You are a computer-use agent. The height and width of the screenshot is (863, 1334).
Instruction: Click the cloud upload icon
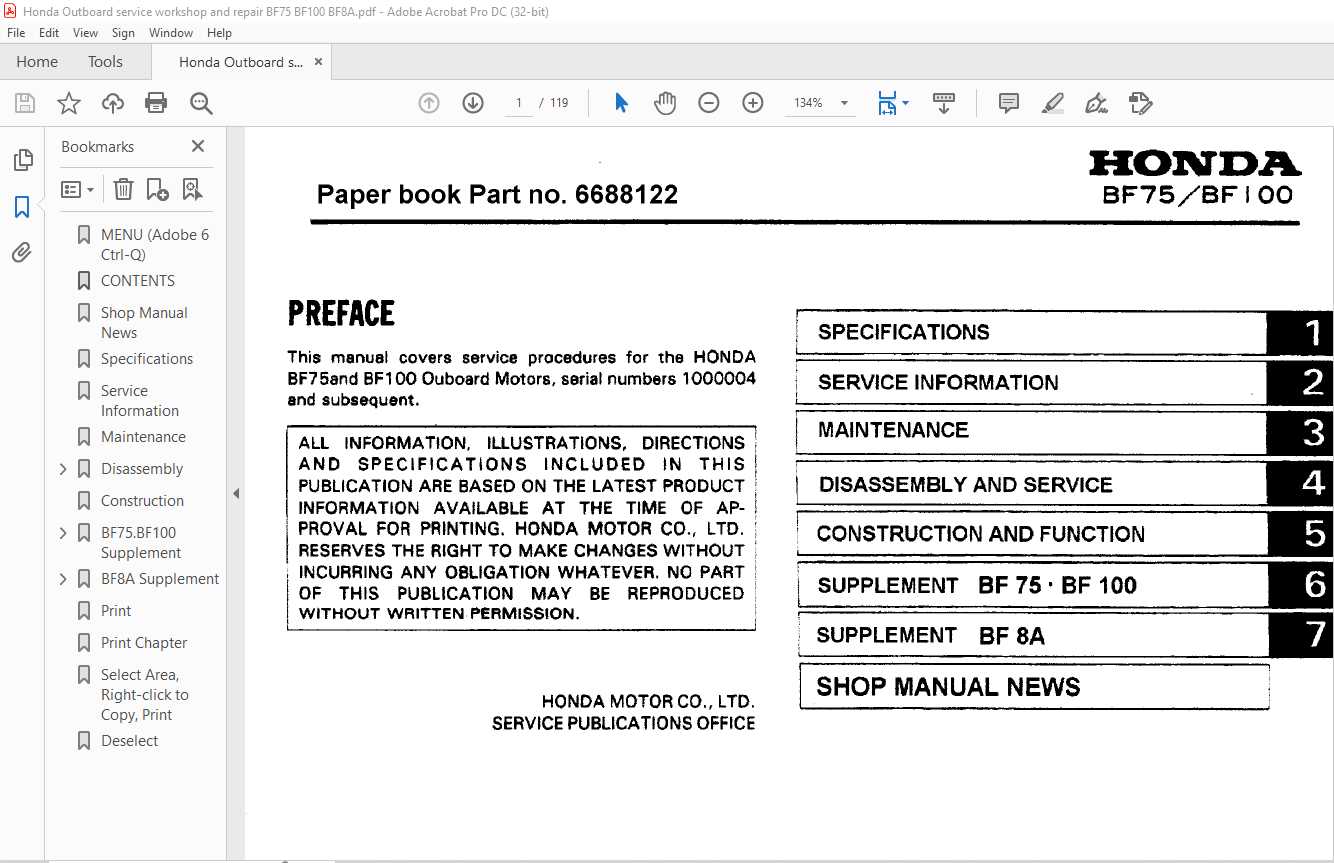pyautogui.click(x=113, y=103)
